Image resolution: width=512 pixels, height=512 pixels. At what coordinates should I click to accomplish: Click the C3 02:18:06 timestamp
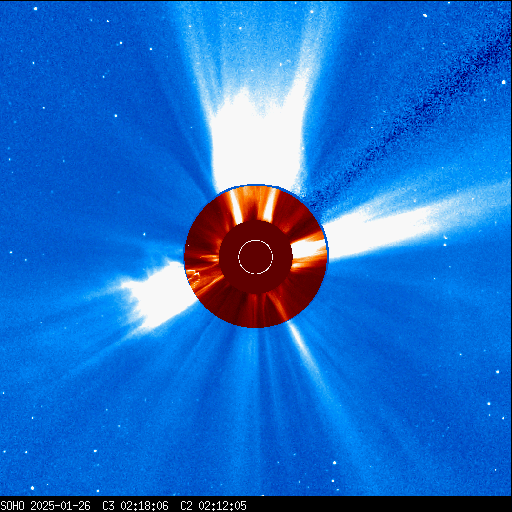(x=135, y=506)
